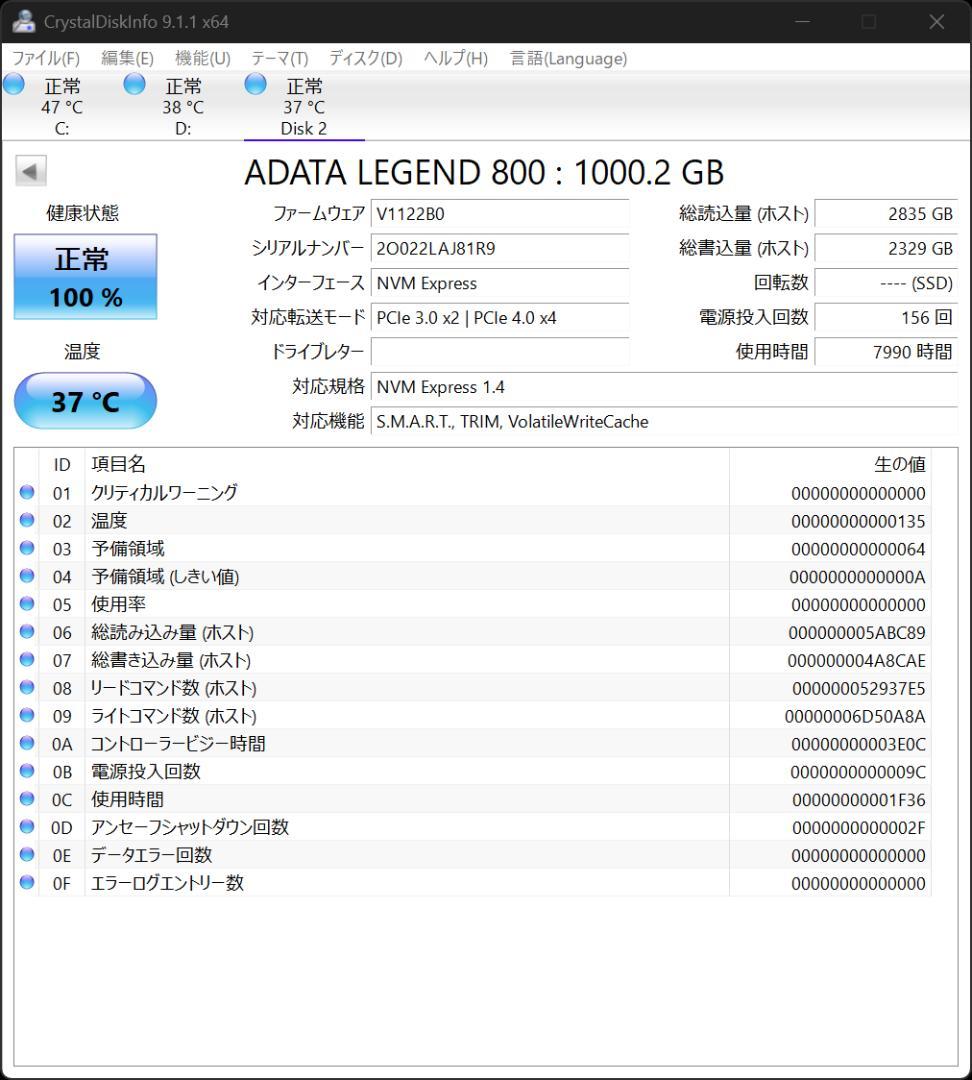Screen dimensions: 972x1080
Task: Click the 生の値 column header
Action: pyautogui.click(x=830, y=464)
